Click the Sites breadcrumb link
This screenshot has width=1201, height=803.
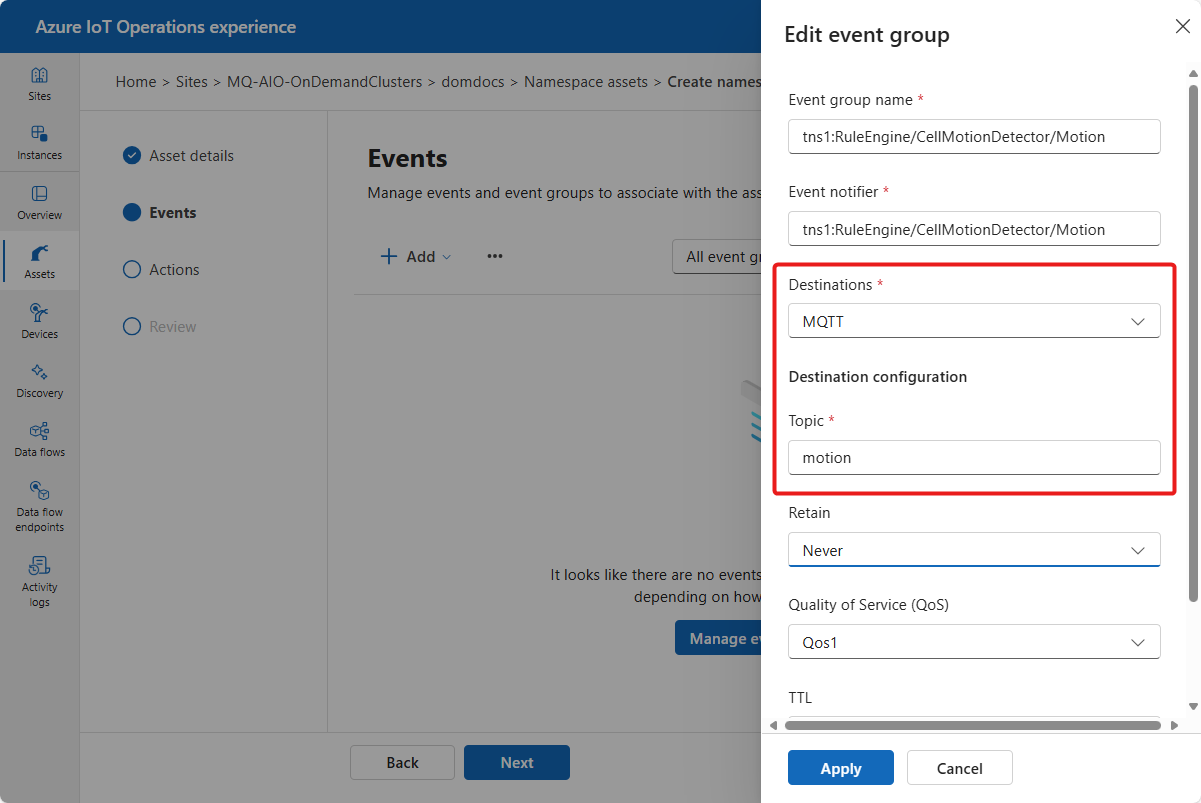tap(191, 82)
